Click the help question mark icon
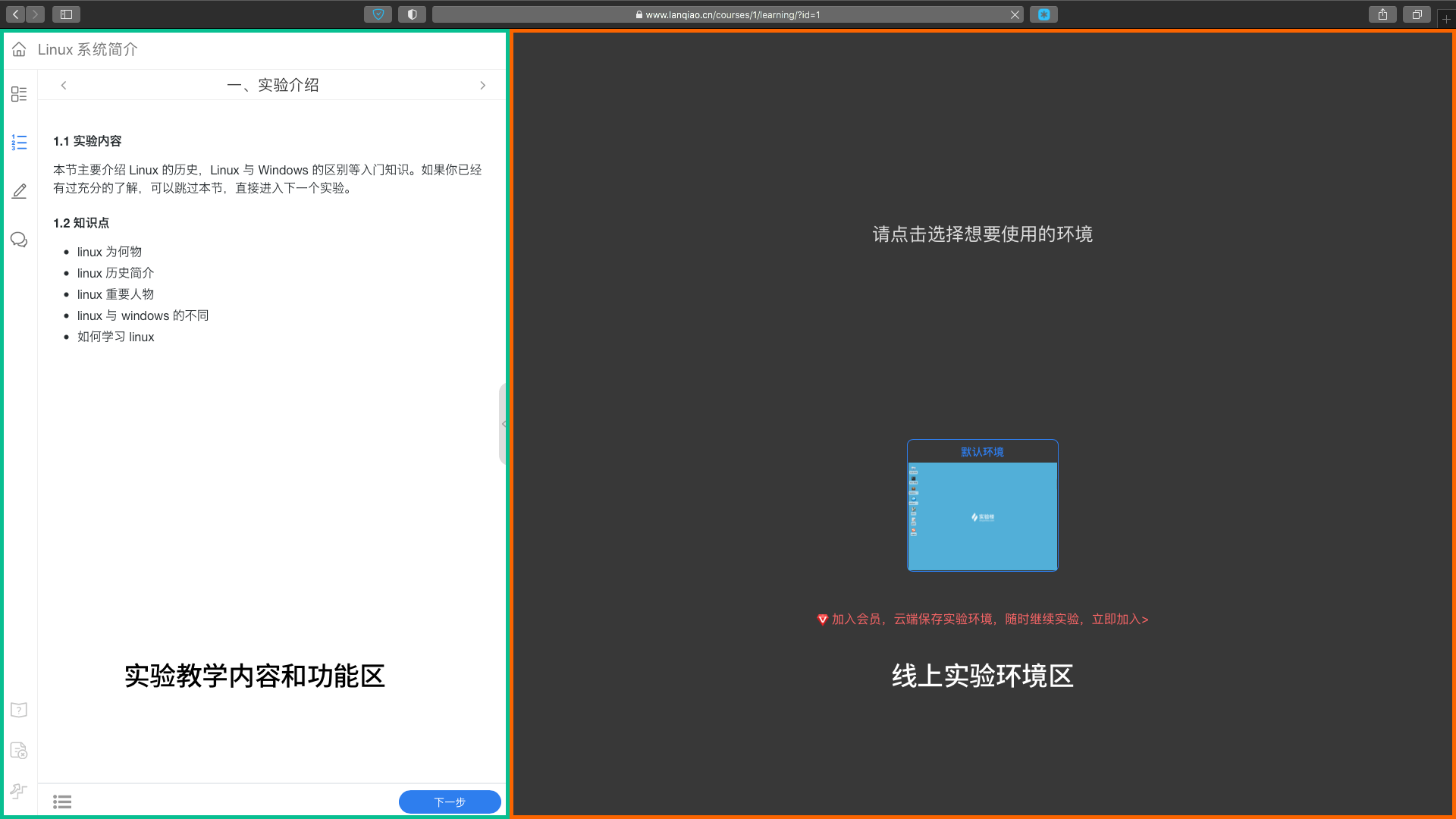 [x=18, y=709]
